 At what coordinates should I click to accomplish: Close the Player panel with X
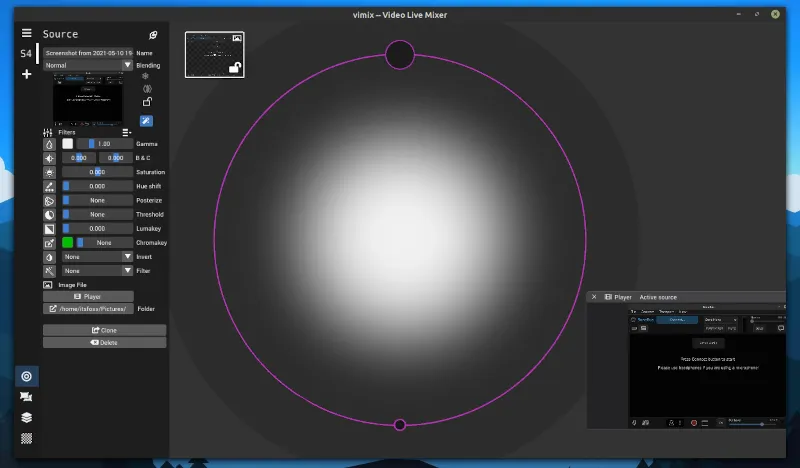click(x=594, y=297)
